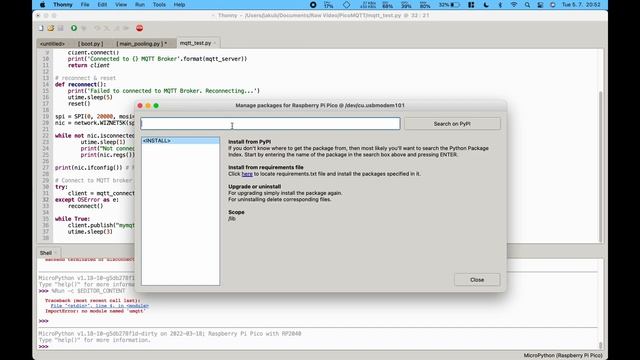Click the Save file toolbar icon

click(60, 28)
